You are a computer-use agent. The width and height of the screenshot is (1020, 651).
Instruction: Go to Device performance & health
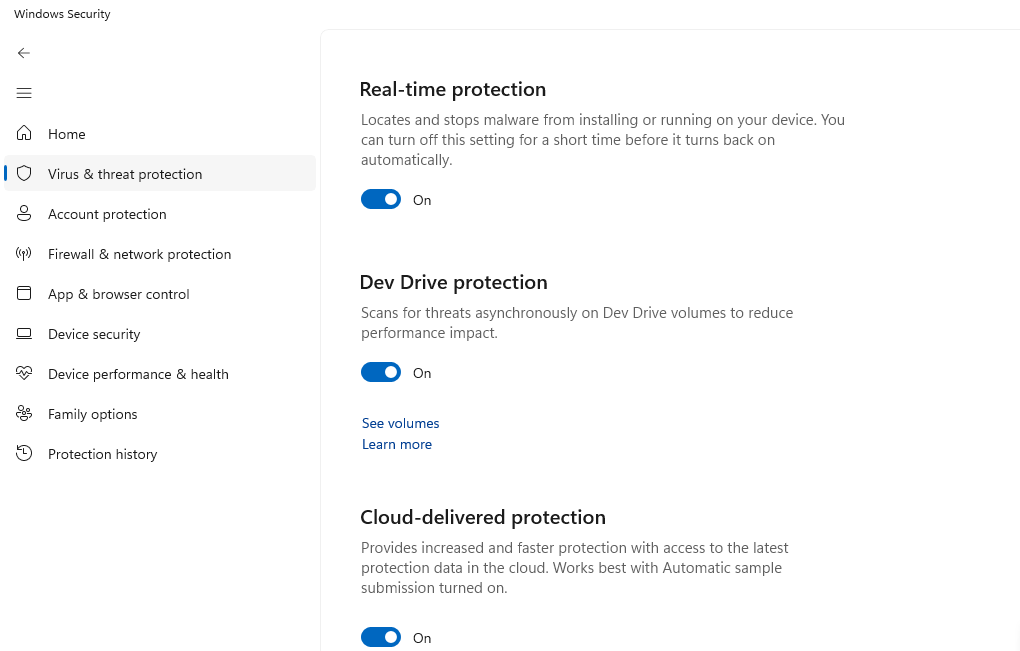138,374
